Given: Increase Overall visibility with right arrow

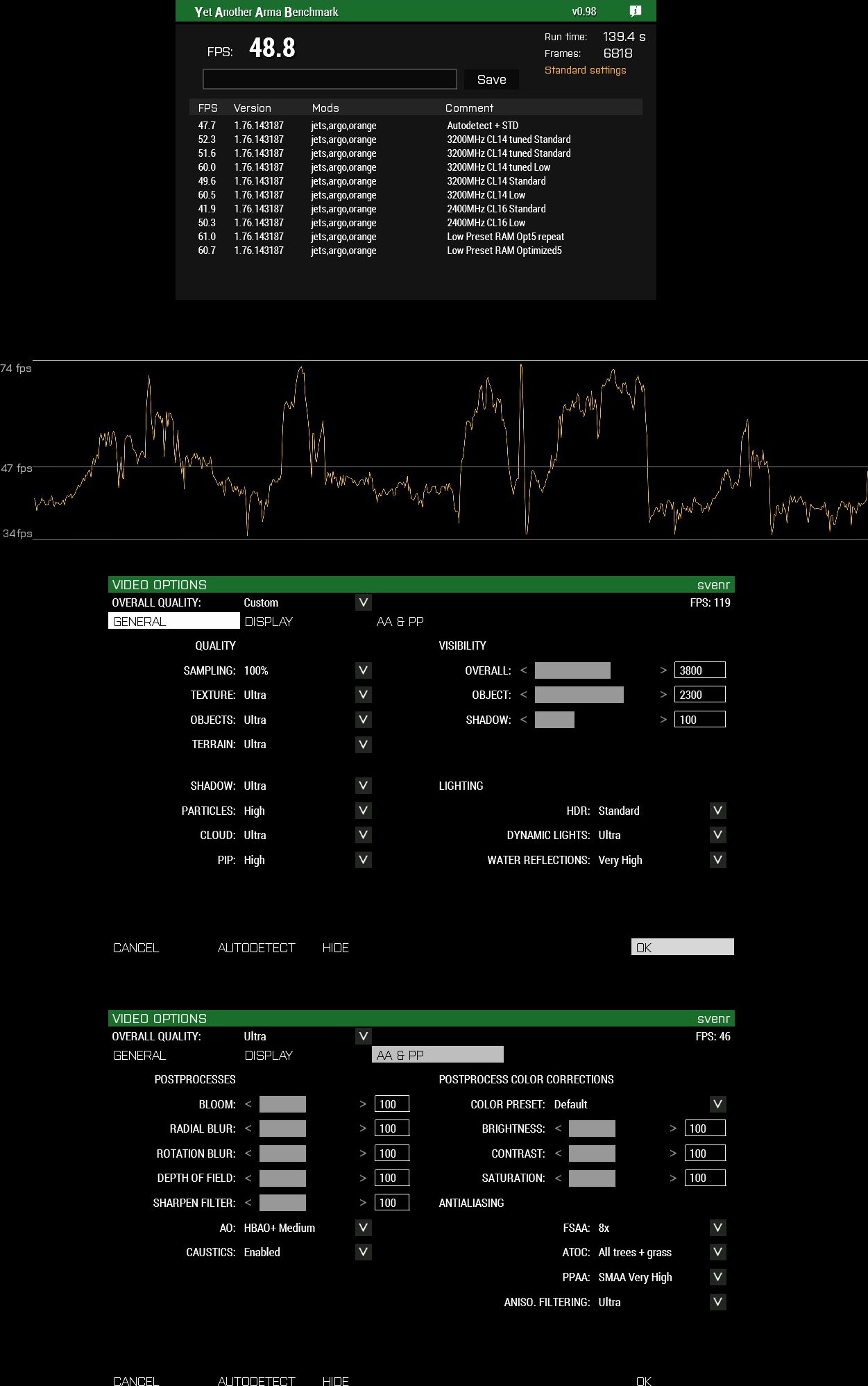Looking at the screenshot, I should pos(663,670).
